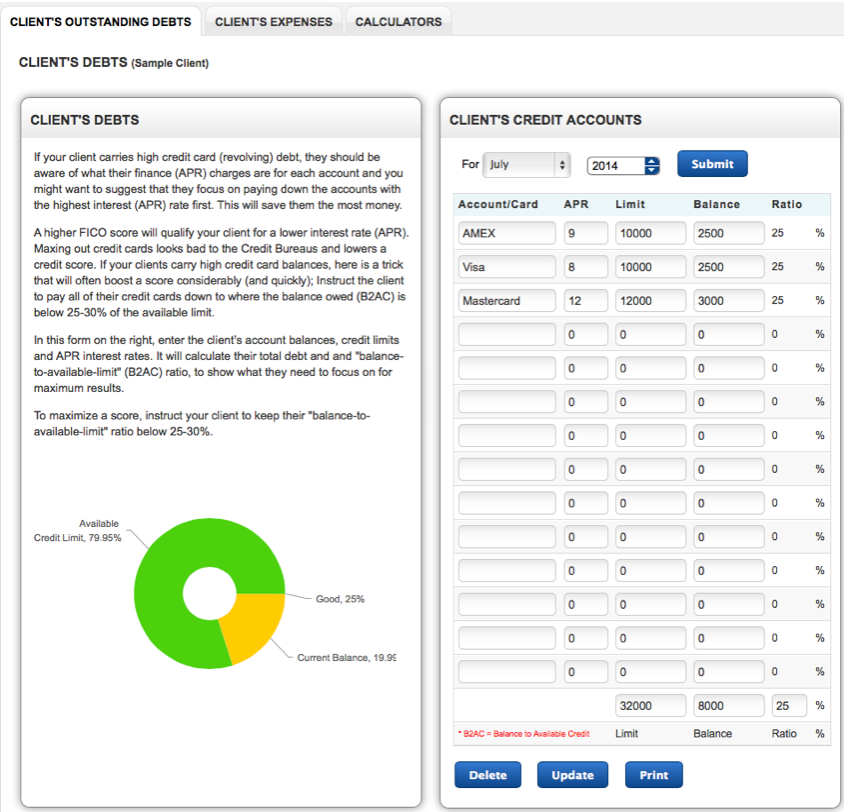The image size is (844, 812).
Task: Select the Visa APR field
Action: pos(585,267)
